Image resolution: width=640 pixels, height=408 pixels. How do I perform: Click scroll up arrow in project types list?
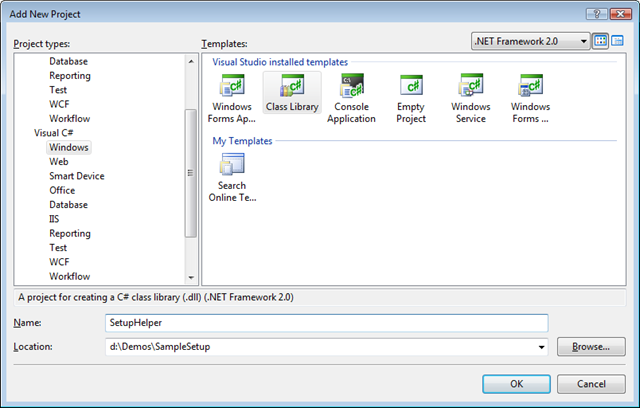(x=191, y=62)
